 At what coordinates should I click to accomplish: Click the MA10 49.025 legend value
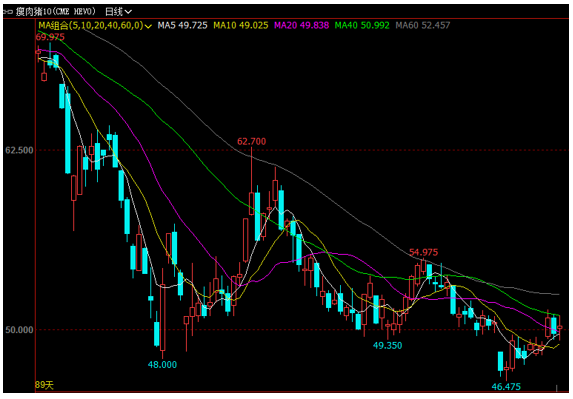[x=241, y=26]
